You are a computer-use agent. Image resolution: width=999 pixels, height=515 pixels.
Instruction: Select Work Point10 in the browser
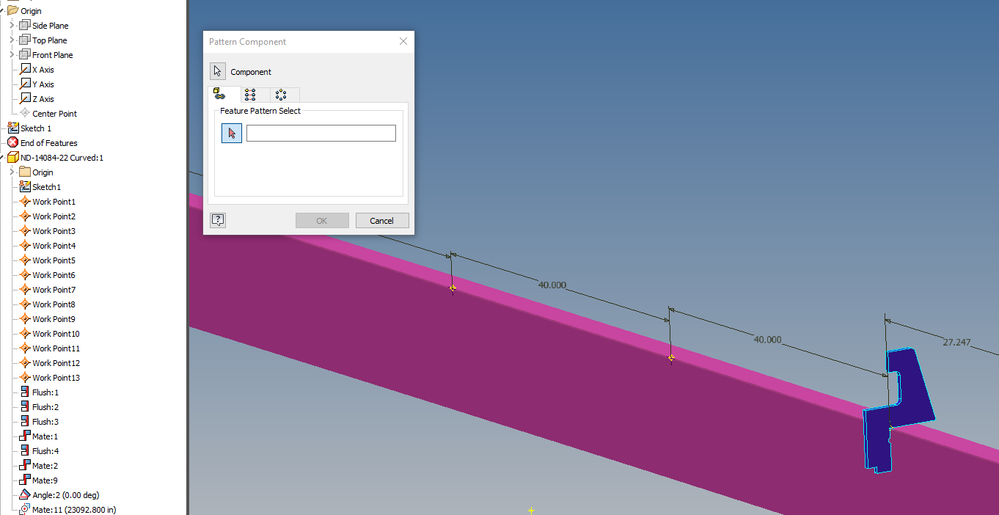pos(56,333)
